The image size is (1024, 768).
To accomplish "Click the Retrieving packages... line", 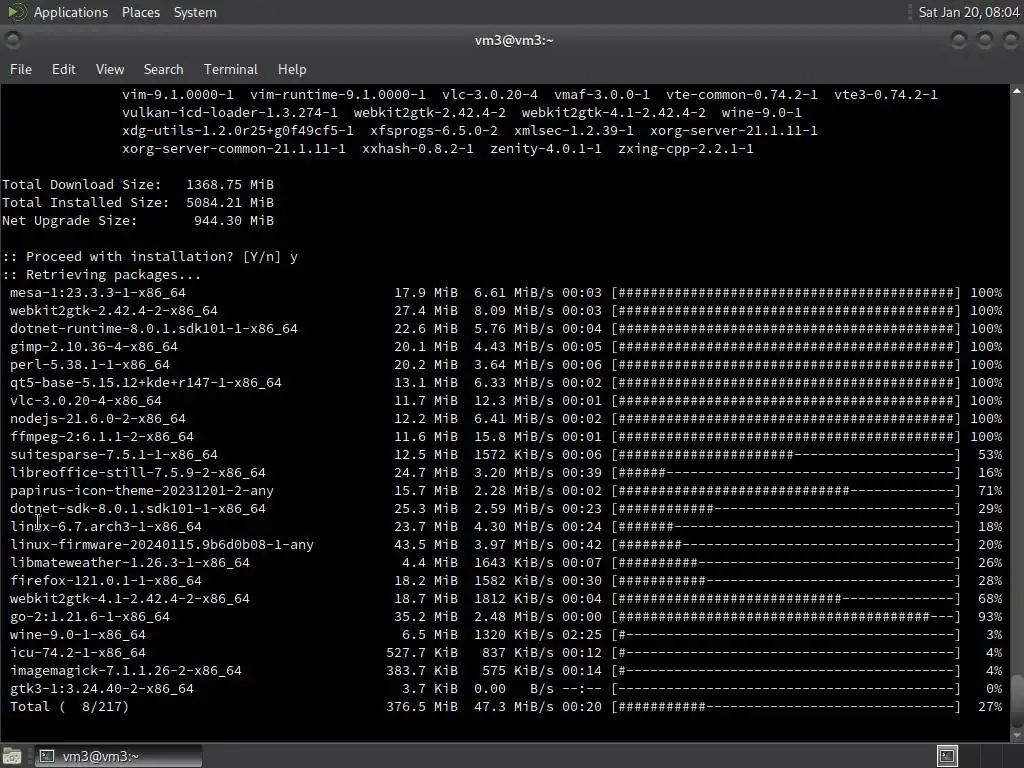I will tap(101, 275).
